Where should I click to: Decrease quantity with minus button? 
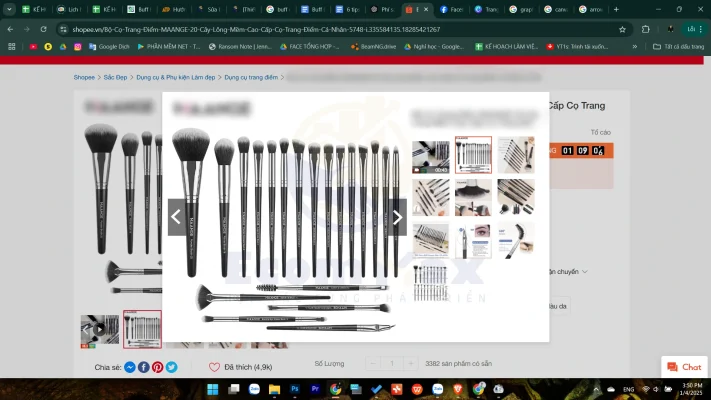tap(373, 363)
